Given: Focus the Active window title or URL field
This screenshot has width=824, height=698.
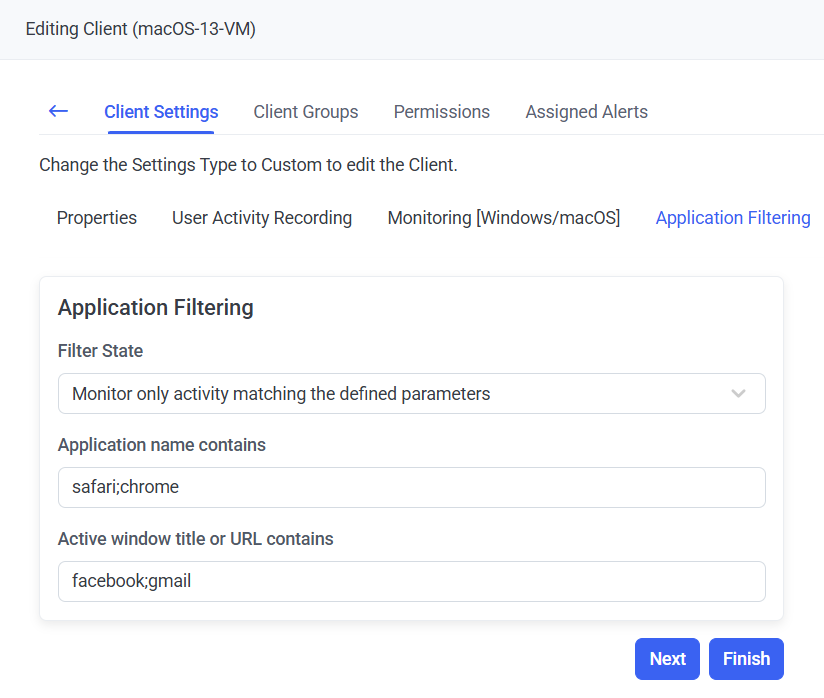Looking at the screenshot, I should click(411, 581).
